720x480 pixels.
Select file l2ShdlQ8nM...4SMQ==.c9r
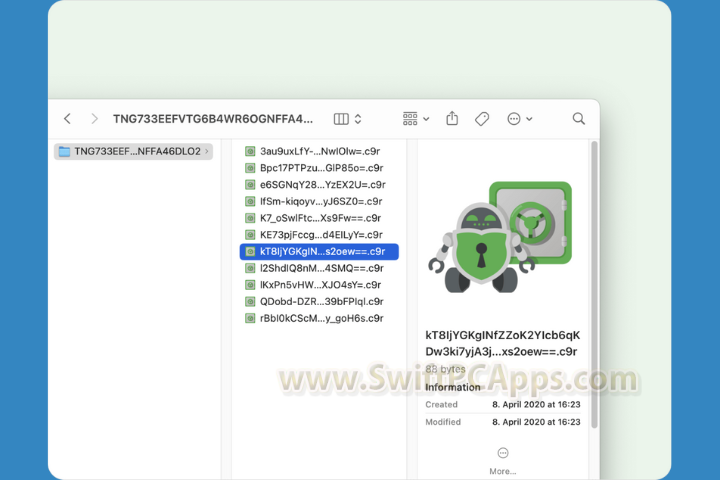(x=319, y=268)
